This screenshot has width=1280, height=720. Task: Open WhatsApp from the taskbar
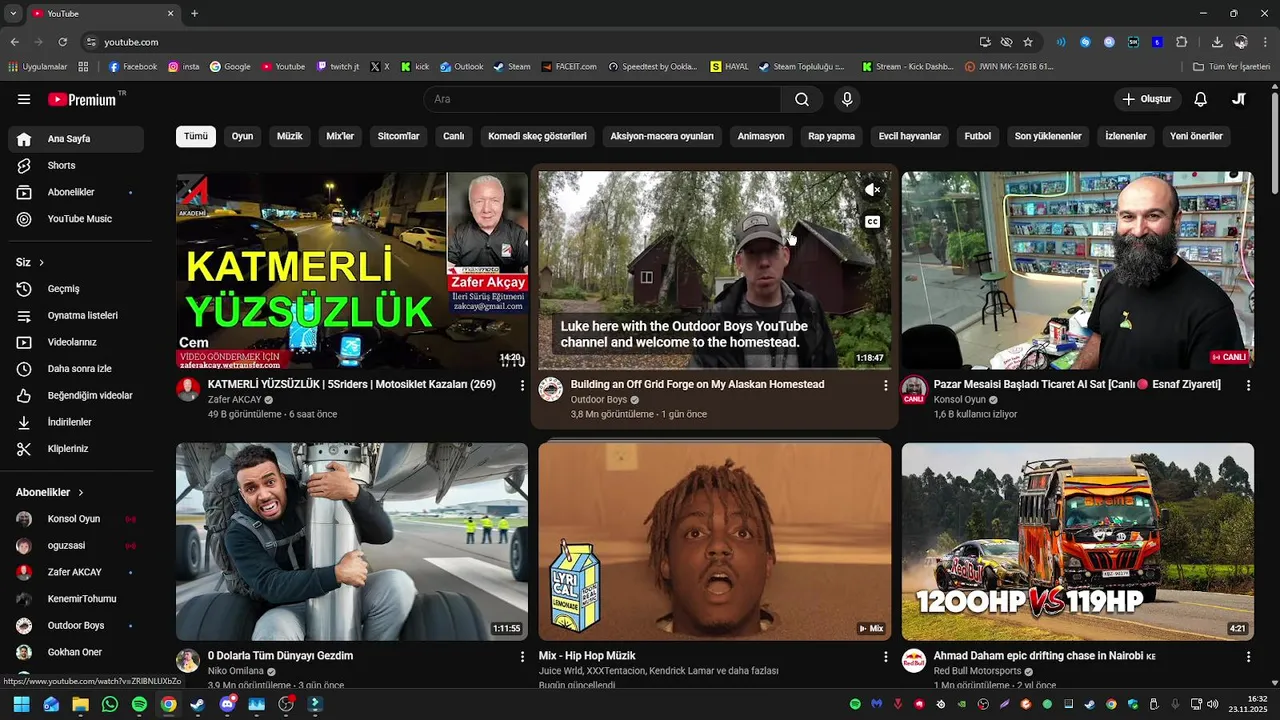tap(110, 704)
